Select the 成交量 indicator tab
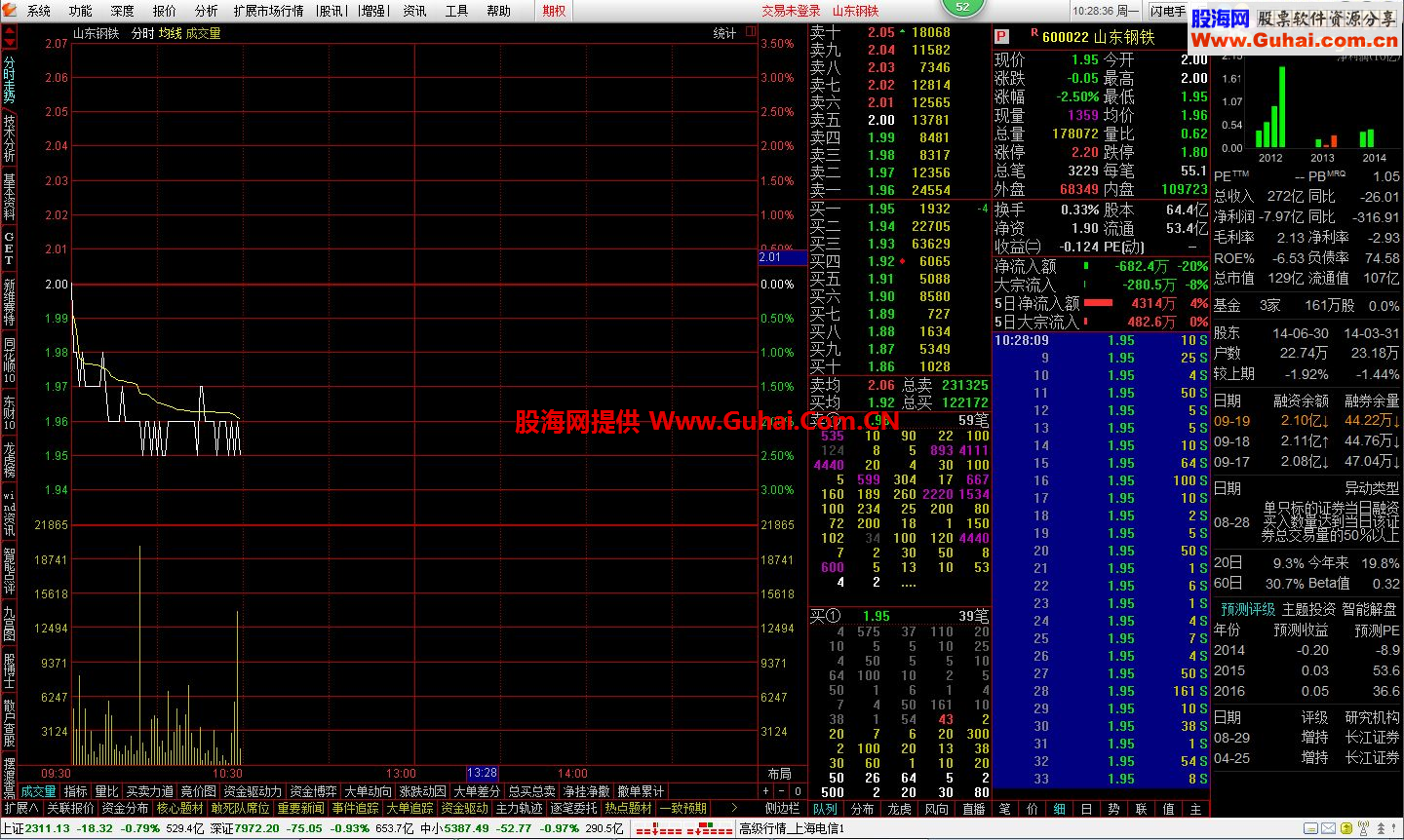Viewport: 1404px width, 840px height. click(x=39, y=792)
